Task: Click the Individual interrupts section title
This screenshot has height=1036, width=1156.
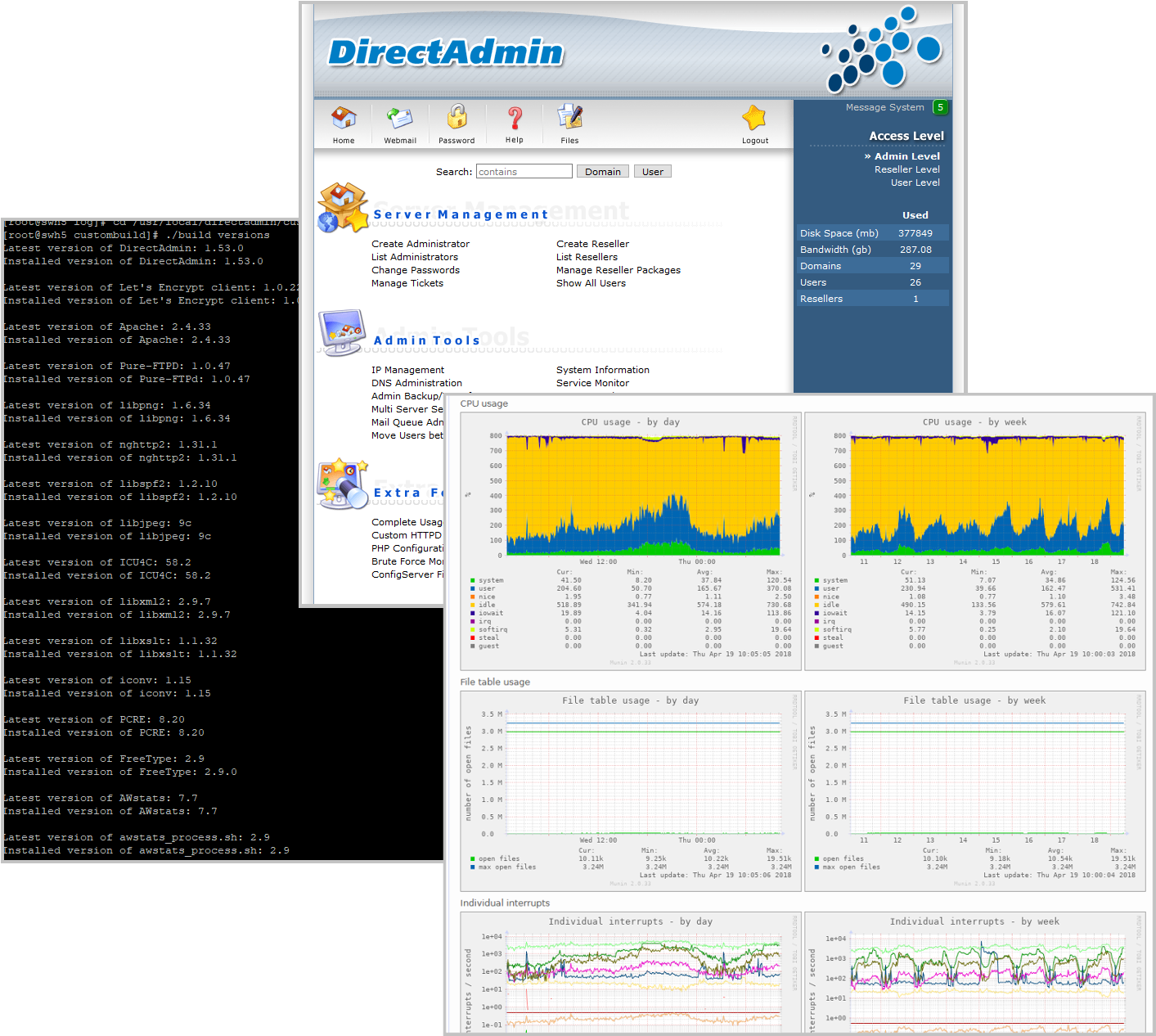Action: [x=505, y=903]
